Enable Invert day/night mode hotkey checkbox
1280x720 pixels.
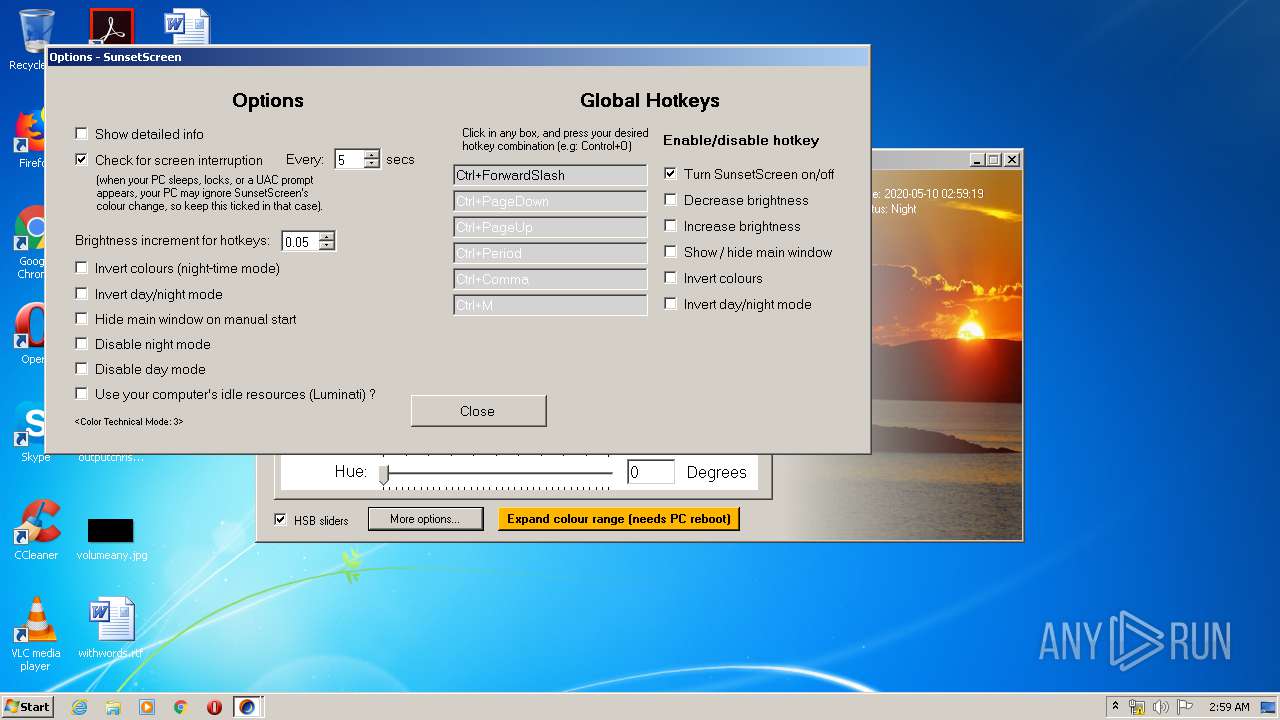671,304
